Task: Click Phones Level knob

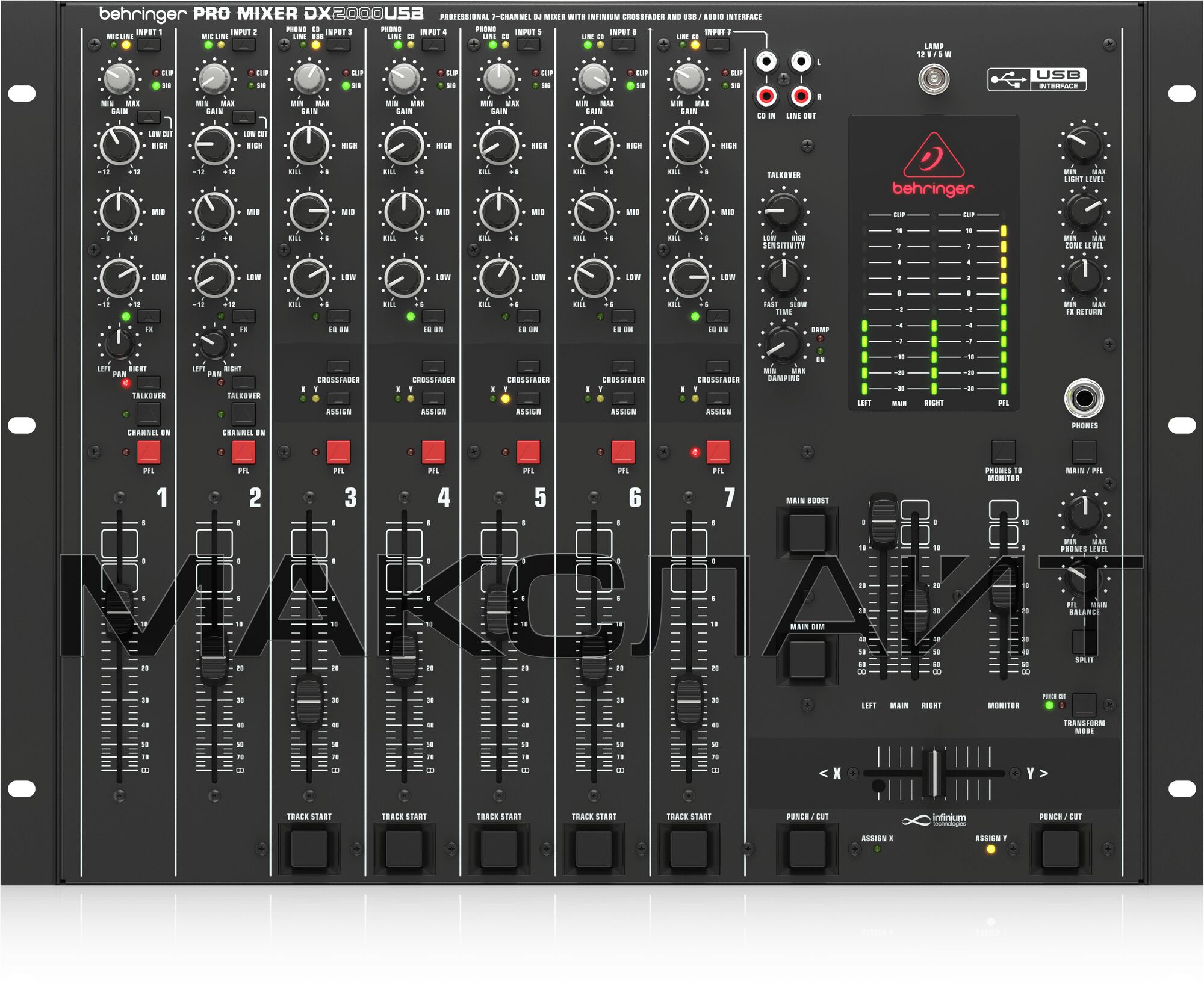Action: (1084, 514)
